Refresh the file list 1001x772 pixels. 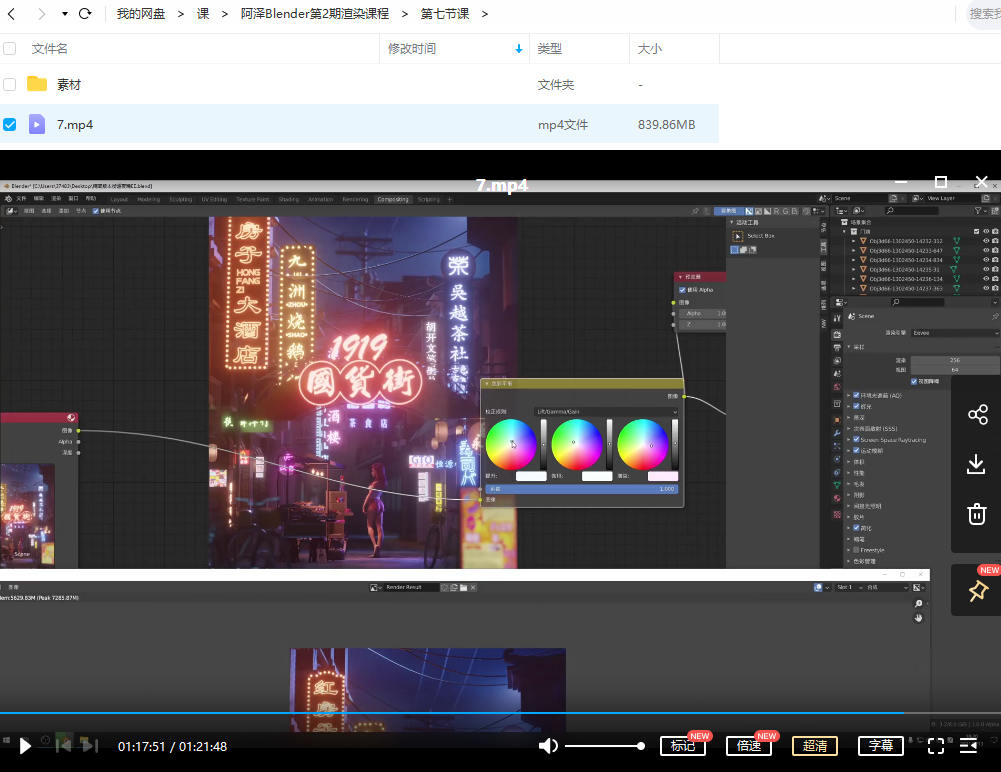click(85, 13)
